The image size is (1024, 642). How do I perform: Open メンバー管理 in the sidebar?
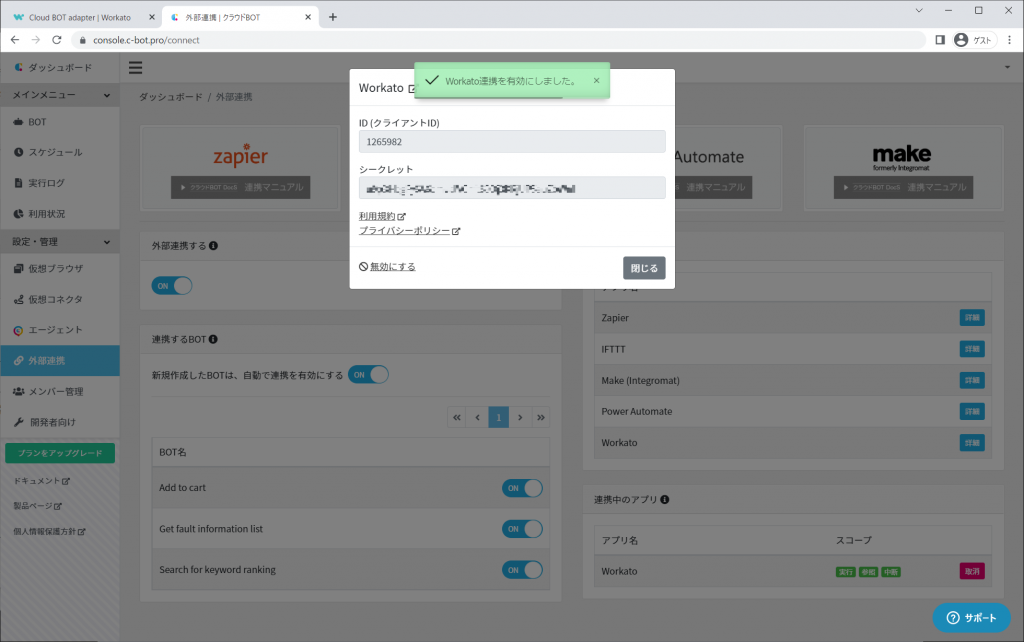pos(60,391)
